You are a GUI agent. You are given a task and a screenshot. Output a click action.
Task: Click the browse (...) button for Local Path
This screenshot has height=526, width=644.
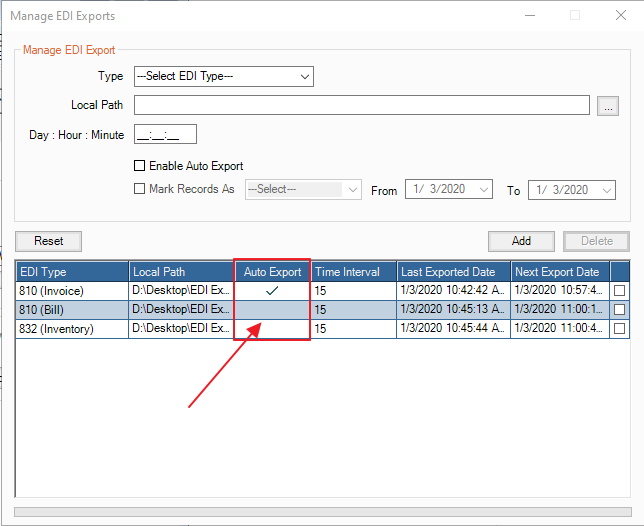pyautogui.click(x=608, y=106)
